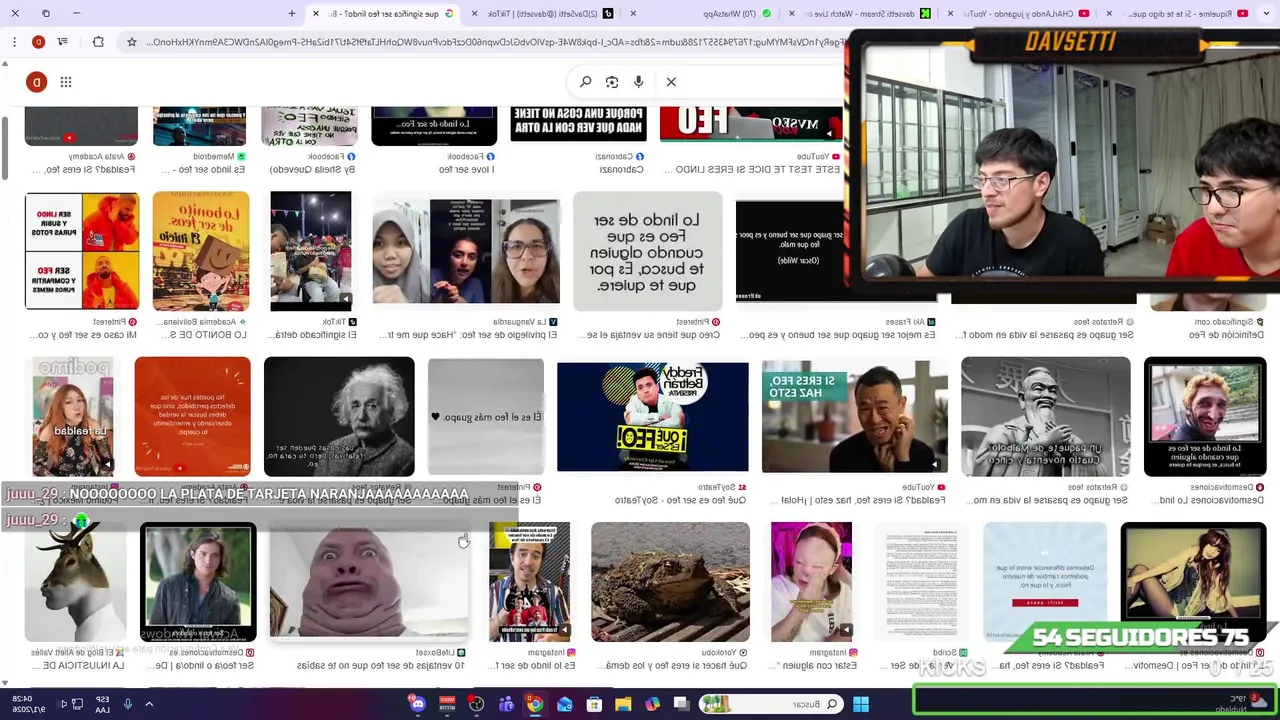Open the Drake meme 'Ser lindo / Ser feo' image
Image resolution: width=1280 pixels, height=720 pixels.
[x=82, y=251]
